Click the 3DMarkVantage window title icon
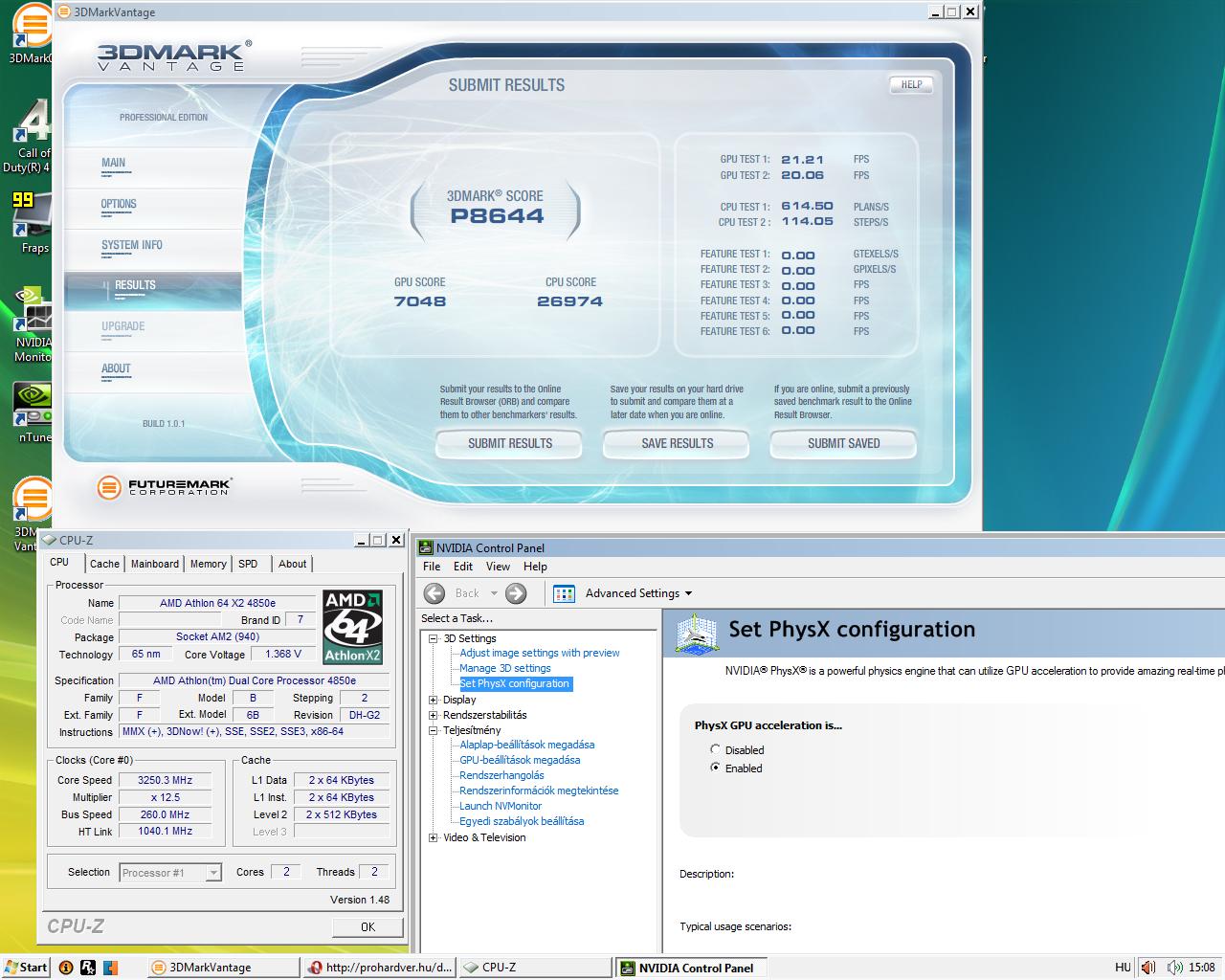 64,12
